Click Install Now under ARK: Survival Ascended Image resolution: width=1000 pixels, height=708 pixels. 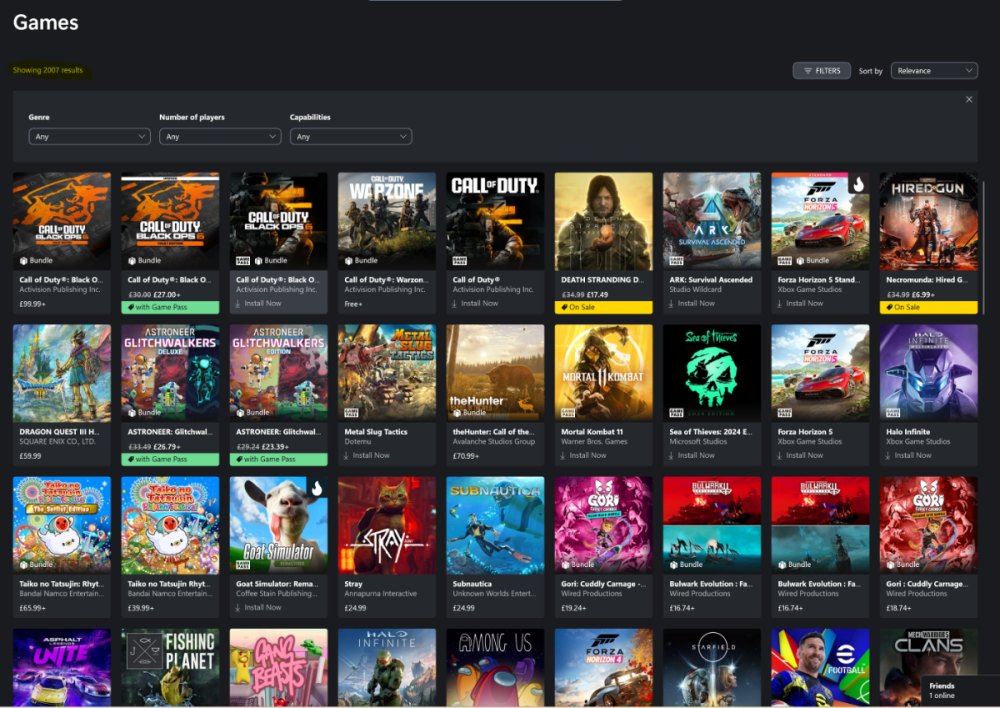[695, 303]
